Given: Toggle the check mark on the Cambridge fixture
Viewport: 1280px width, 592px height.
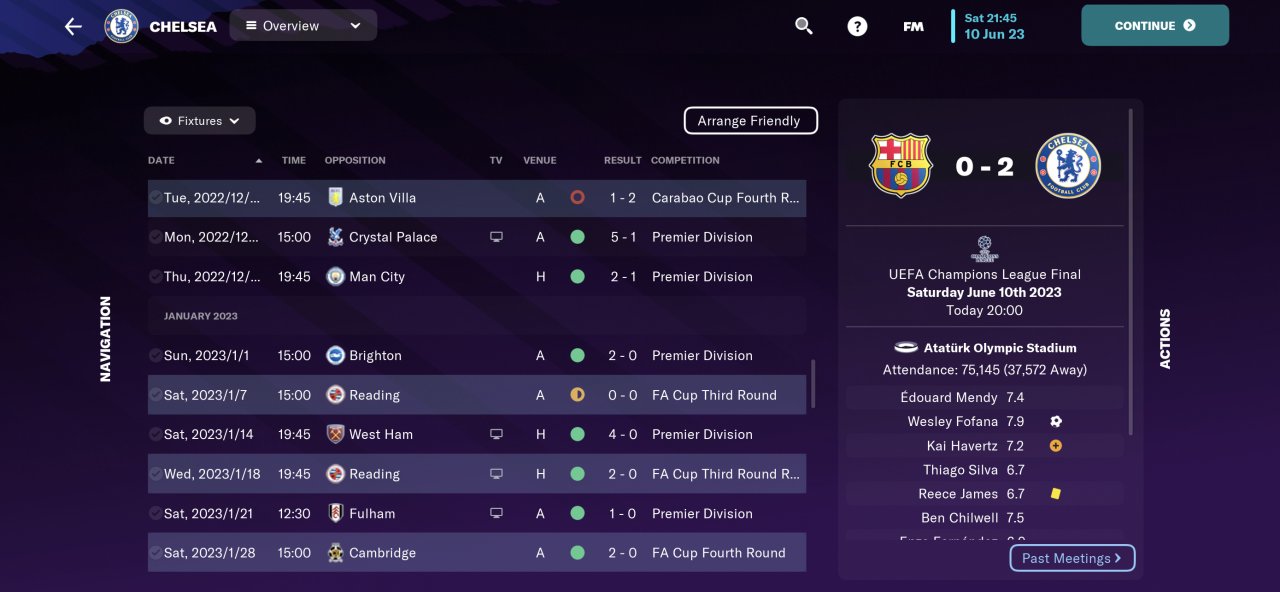Looking at the screenshot, I should [156, 553].
